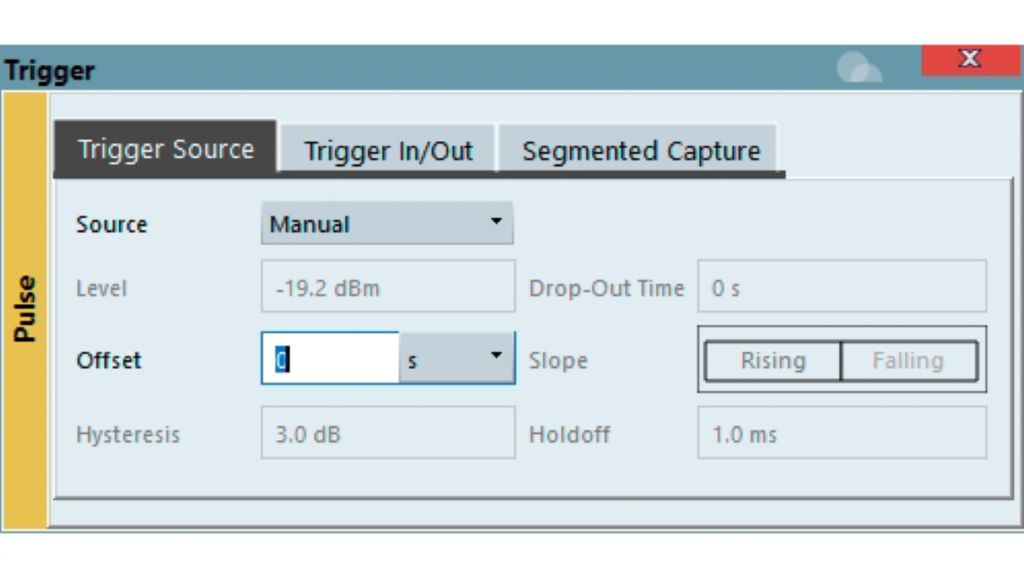The width and height of the screenshot is (1024, 576).
Task: Open the Offset unit dropdown
Action: tap(457, 359)
